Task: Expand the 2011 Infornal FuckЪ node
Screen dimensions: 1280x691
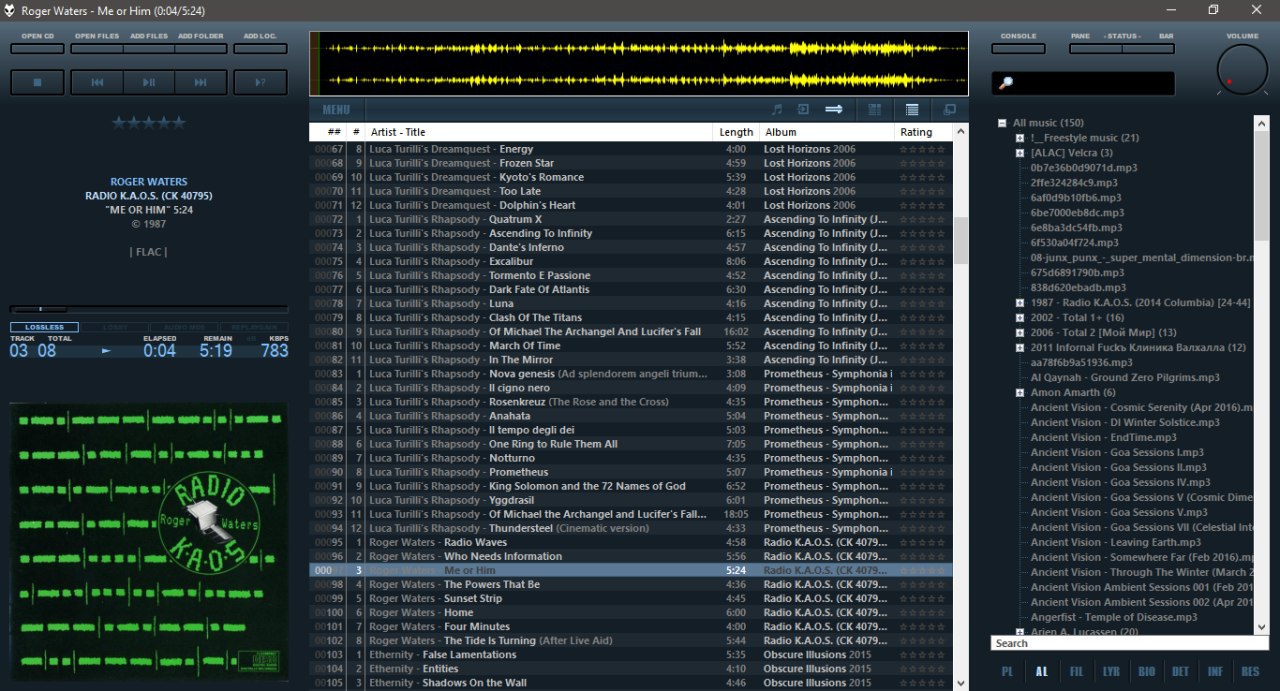Action: click(1019, 348)
